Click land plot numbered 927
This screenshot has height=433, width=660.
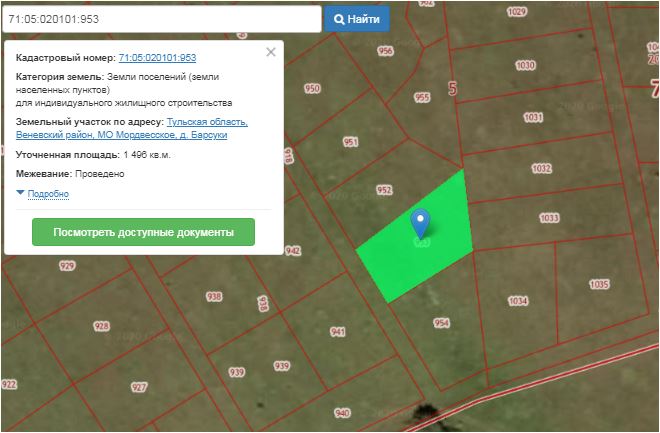tap(139, 386)
